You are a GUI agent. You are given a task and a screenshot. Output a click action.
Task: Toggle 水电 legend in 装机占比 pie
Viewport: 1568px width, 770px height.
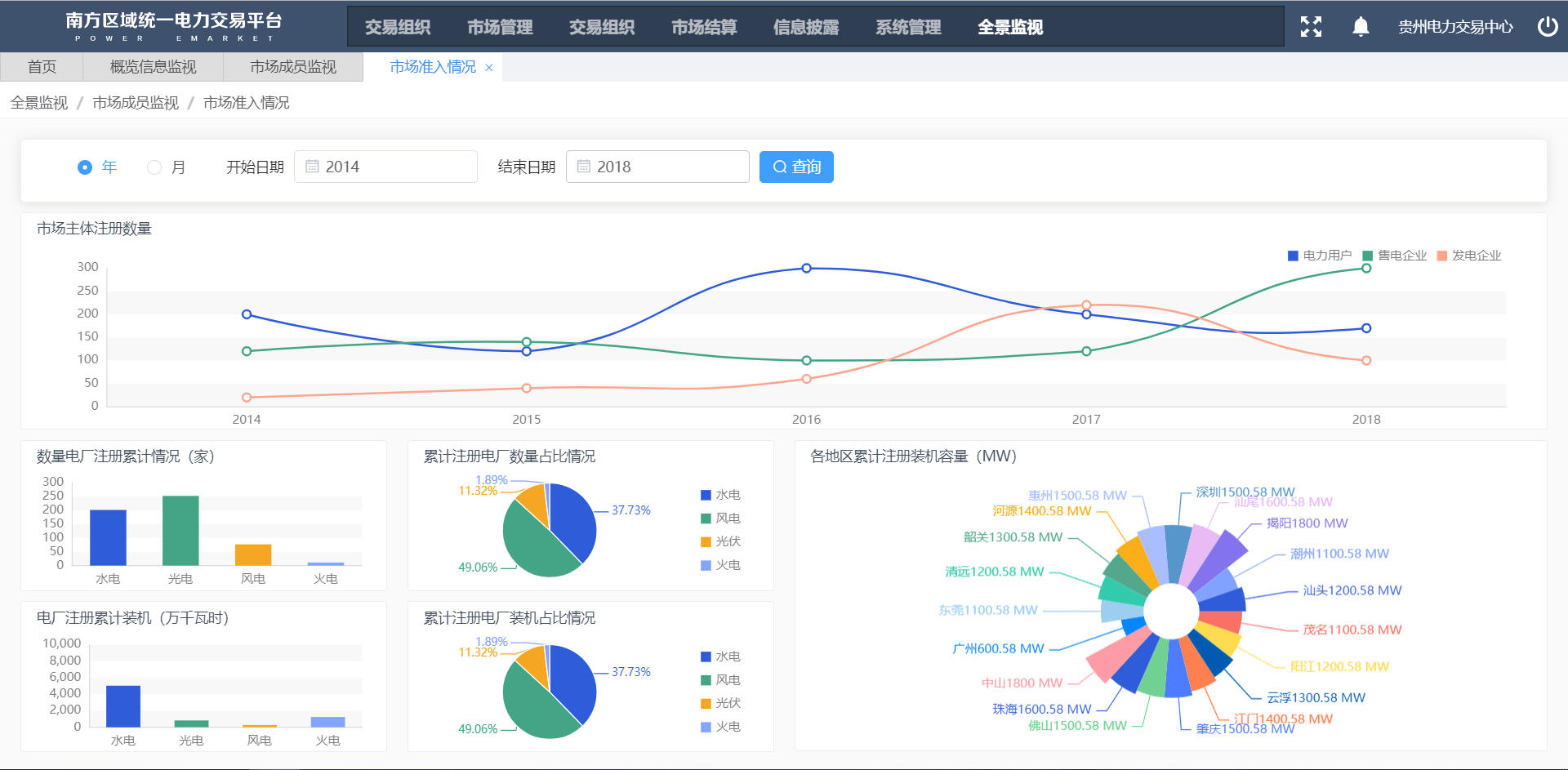tap(720, 657)
